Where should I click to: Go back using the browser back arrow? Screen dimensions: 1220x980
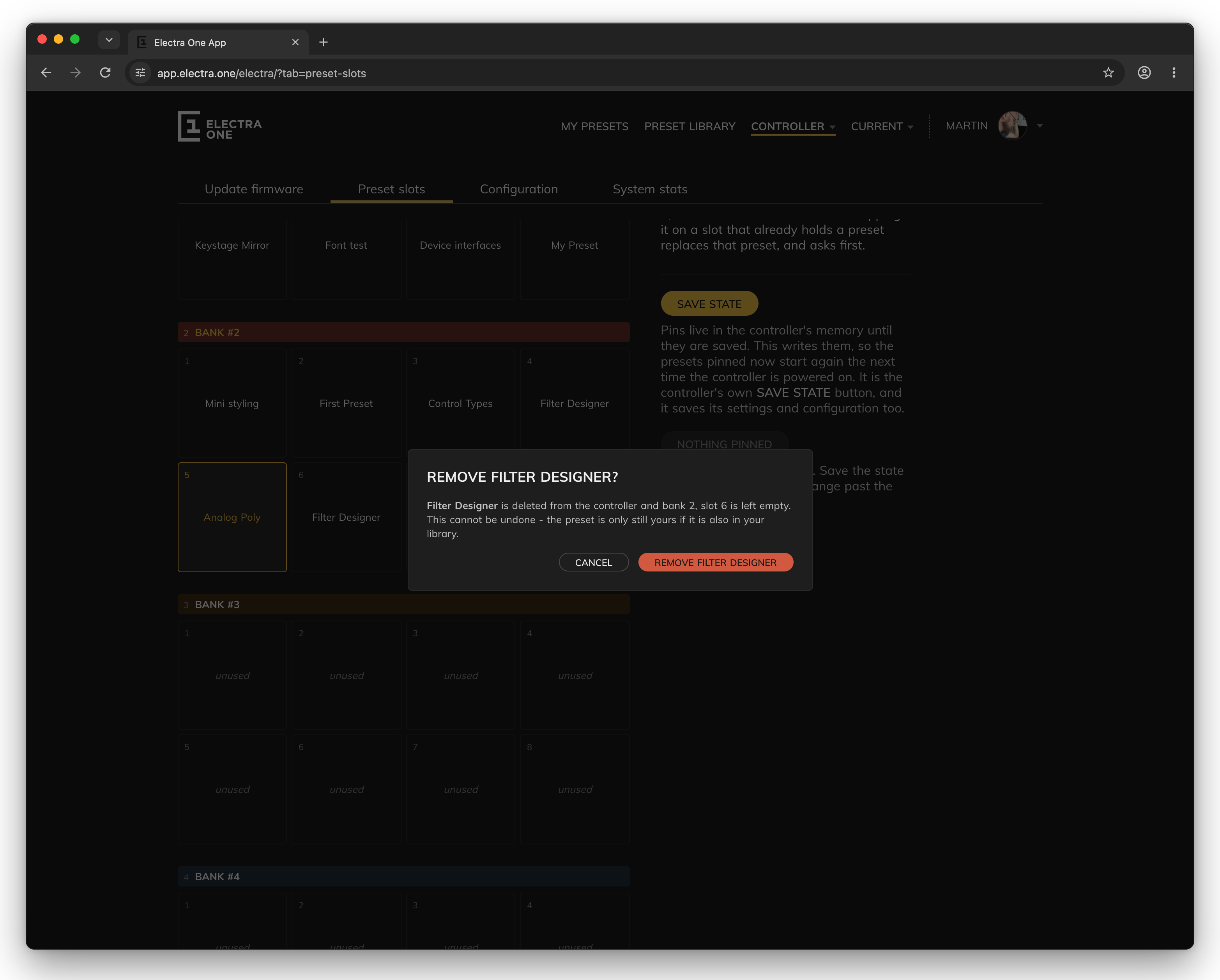[x=46, y=73]
